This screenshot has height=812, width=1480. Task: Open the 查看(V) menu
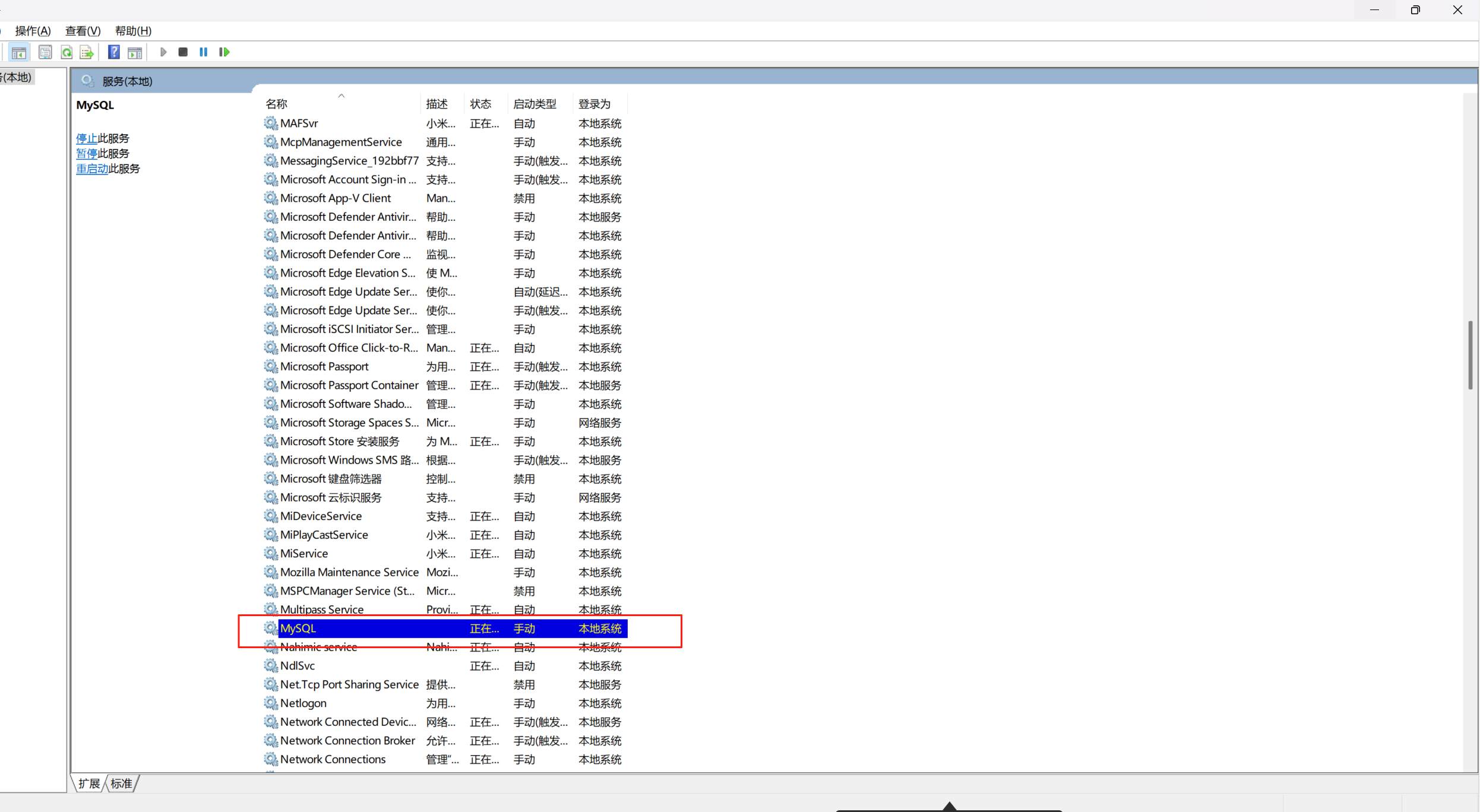click(x=83, y=31)
